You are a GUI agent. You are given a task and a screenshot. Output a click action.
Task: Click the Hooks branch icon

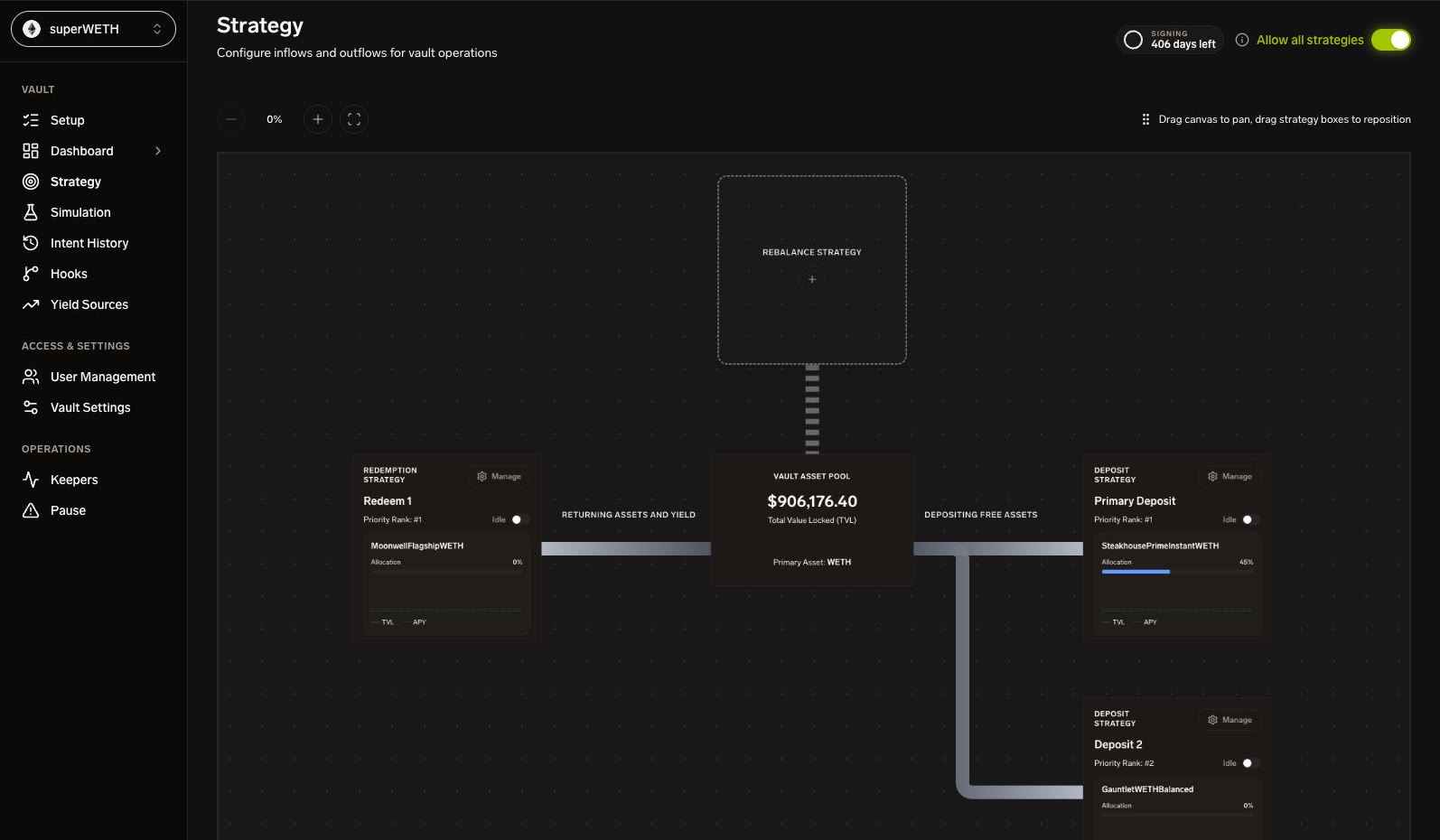[x=31, y=274]
